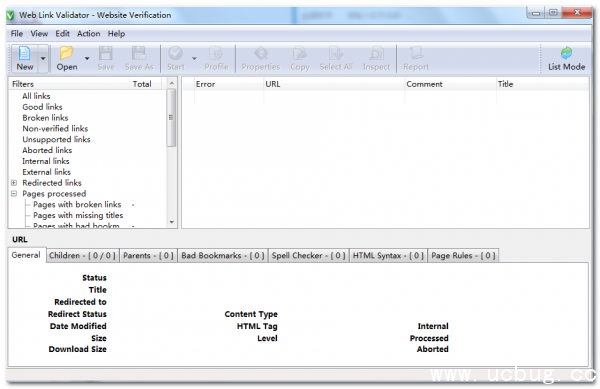600x389 pixels.
Task: Click the Filters column header
Action: pyautogui.click(x=69, y=84)
